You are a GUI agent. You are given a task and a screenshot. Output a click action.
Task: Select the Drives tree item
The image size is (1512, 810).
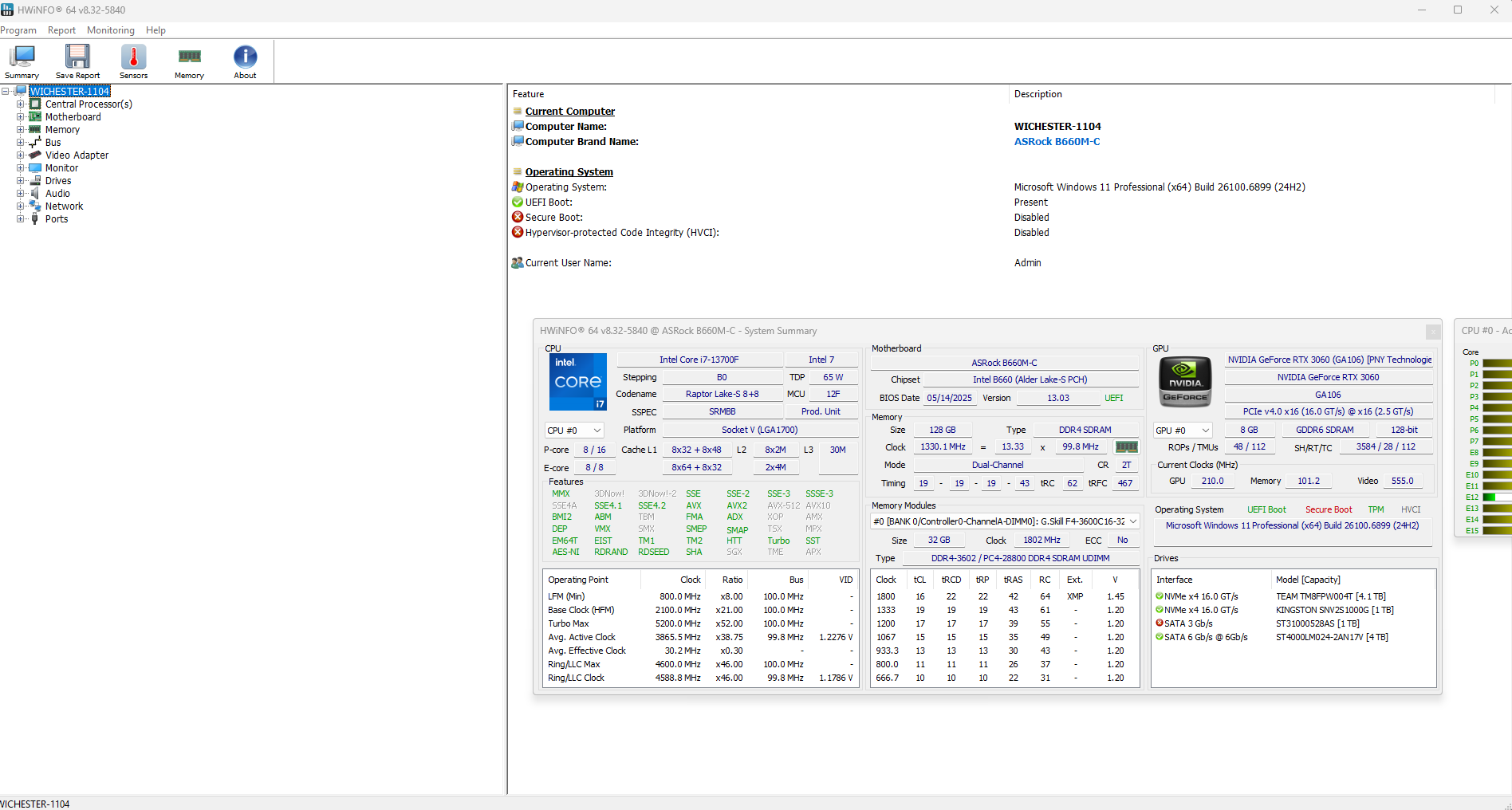[58, 181]
